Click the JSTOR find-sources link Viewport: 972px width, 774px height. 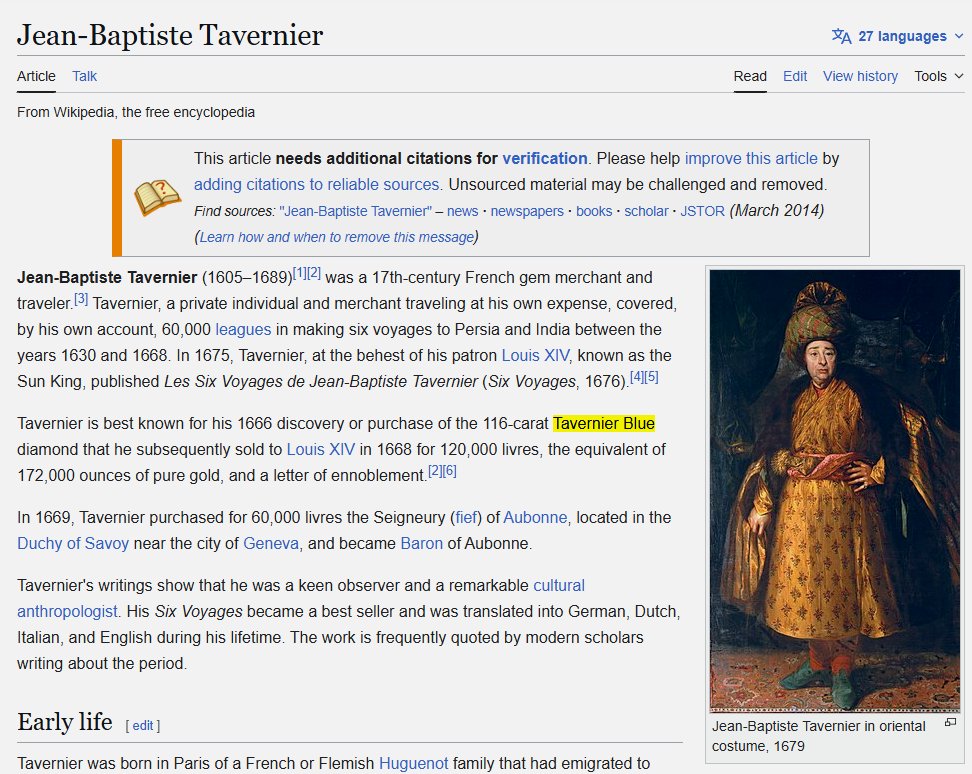click(x=702, y=211)
